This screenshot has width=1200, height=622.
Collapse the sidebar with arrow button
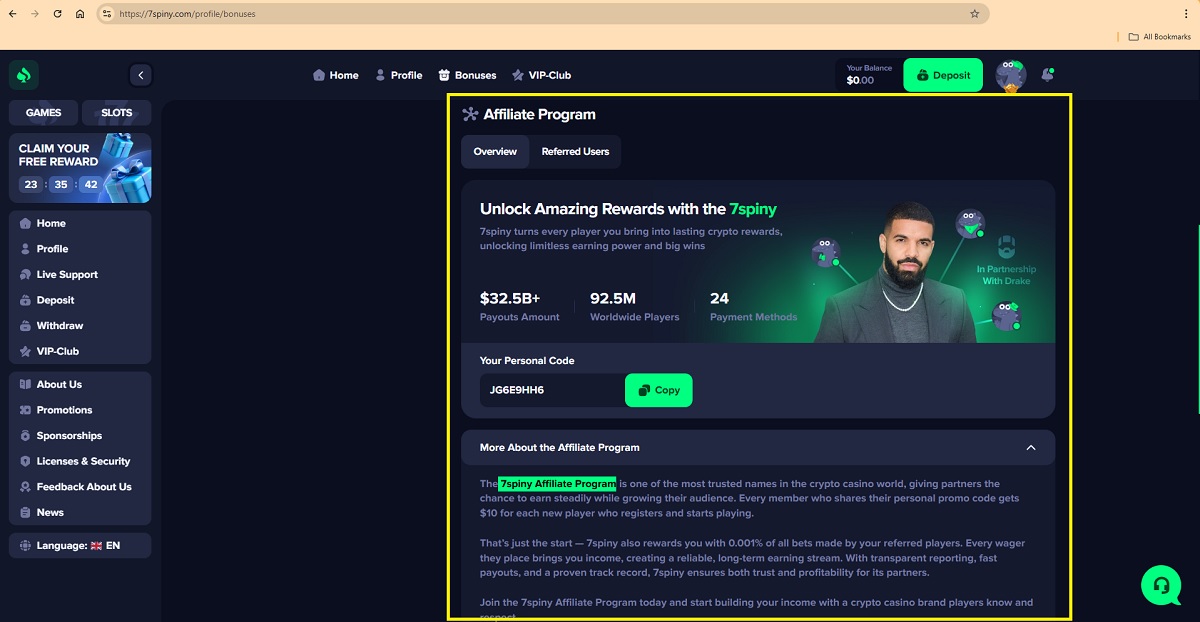[x=141, y=75]
